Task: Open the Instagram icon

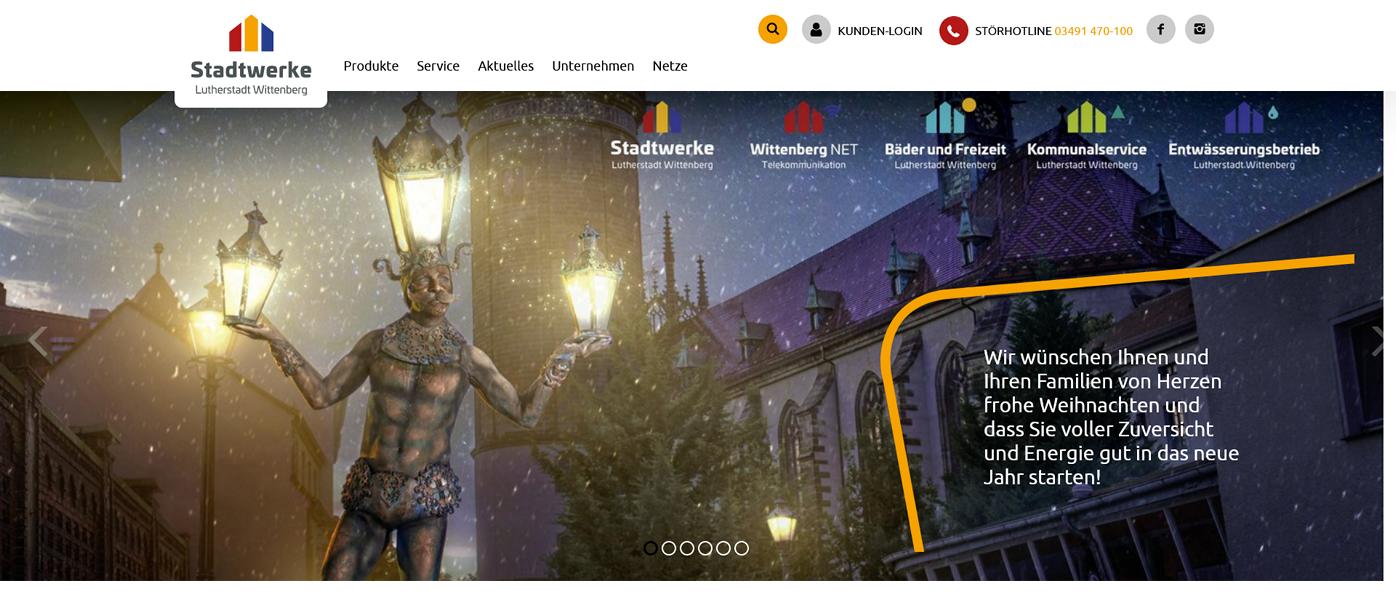Action: pos(1199,29)
